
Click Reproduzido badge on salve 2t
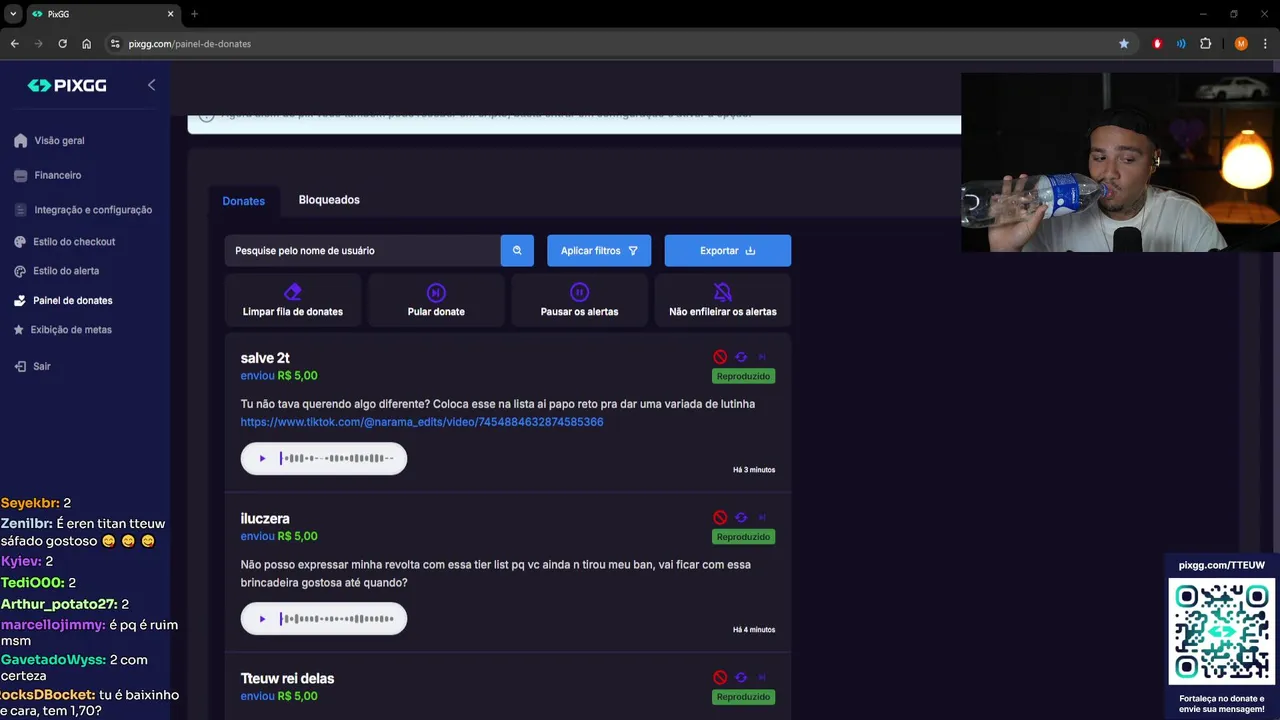coord(743,376)
